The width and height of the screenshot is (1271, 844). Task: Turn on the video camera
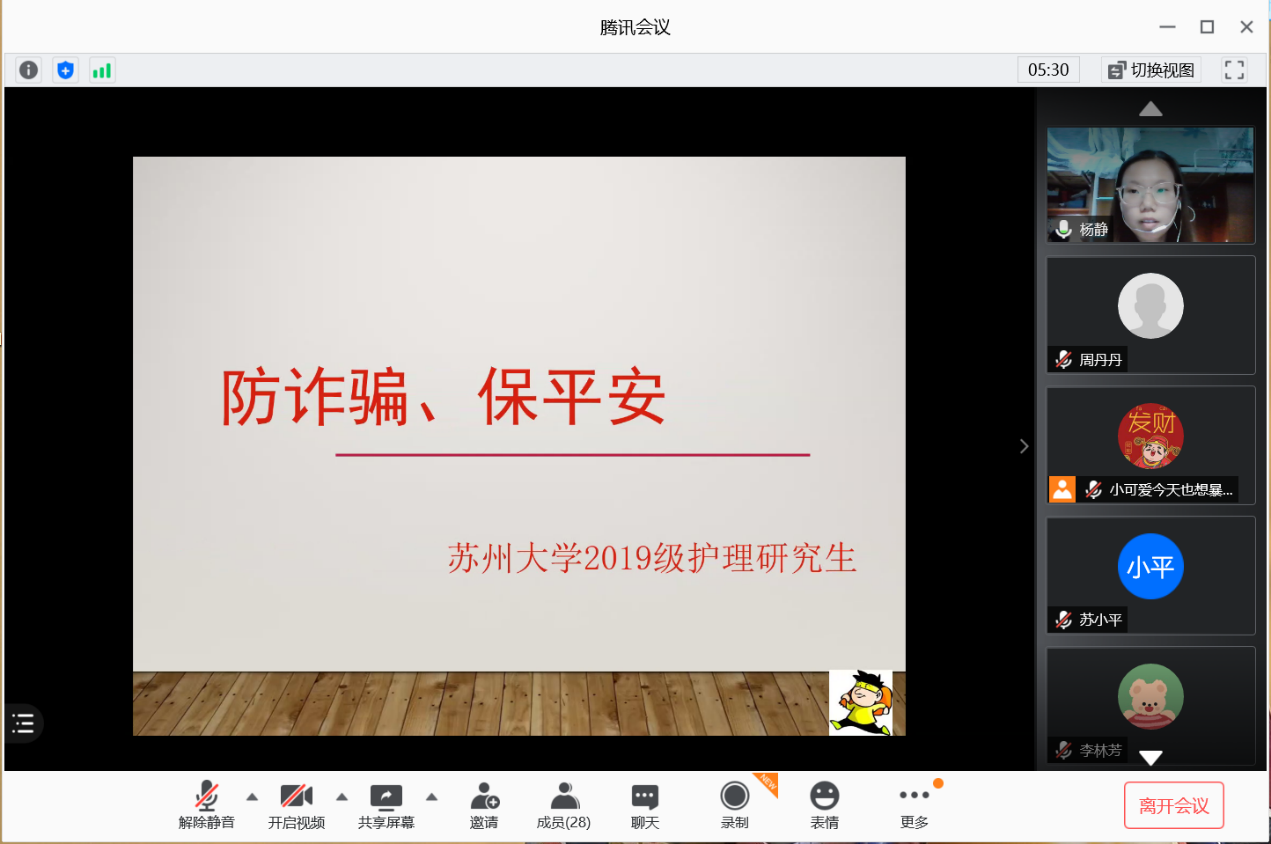(x=296, y=805)
